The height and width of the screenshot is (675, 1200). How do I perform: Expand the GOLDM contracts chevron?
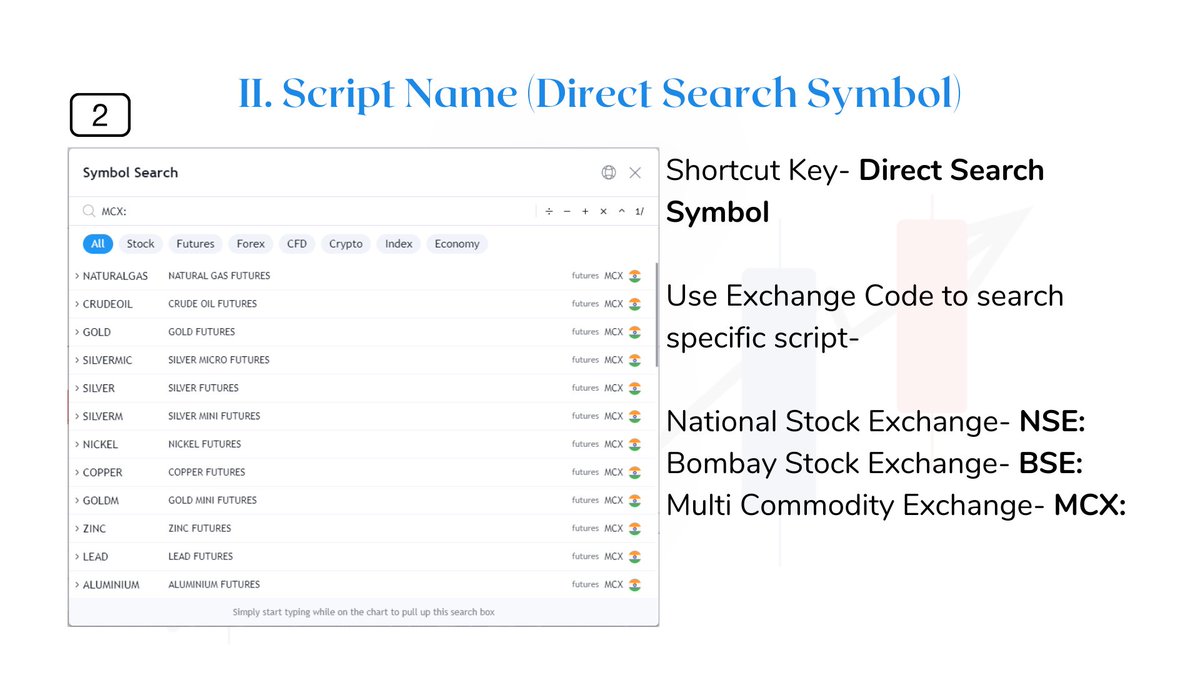click(x=77, y=500)
